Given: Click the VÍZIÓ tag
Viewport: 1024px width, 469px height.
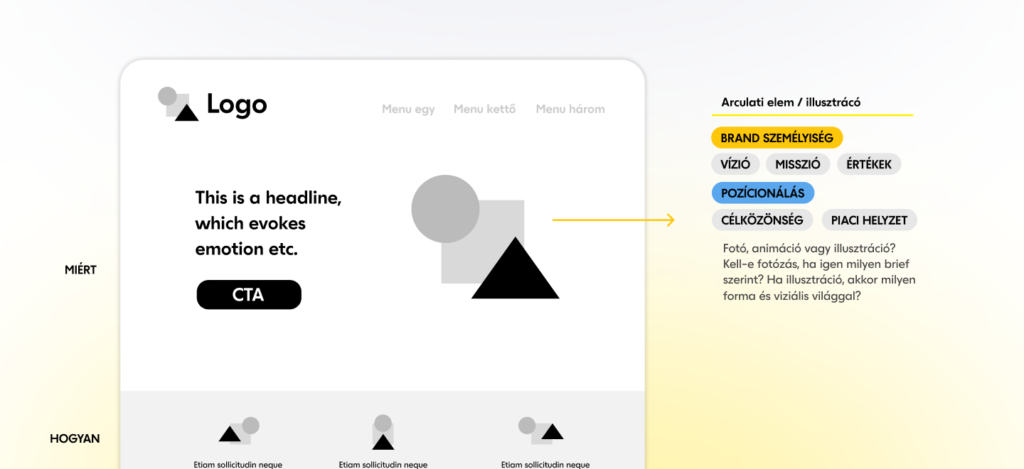Looking at the screenshot, I should click(735, 164).
